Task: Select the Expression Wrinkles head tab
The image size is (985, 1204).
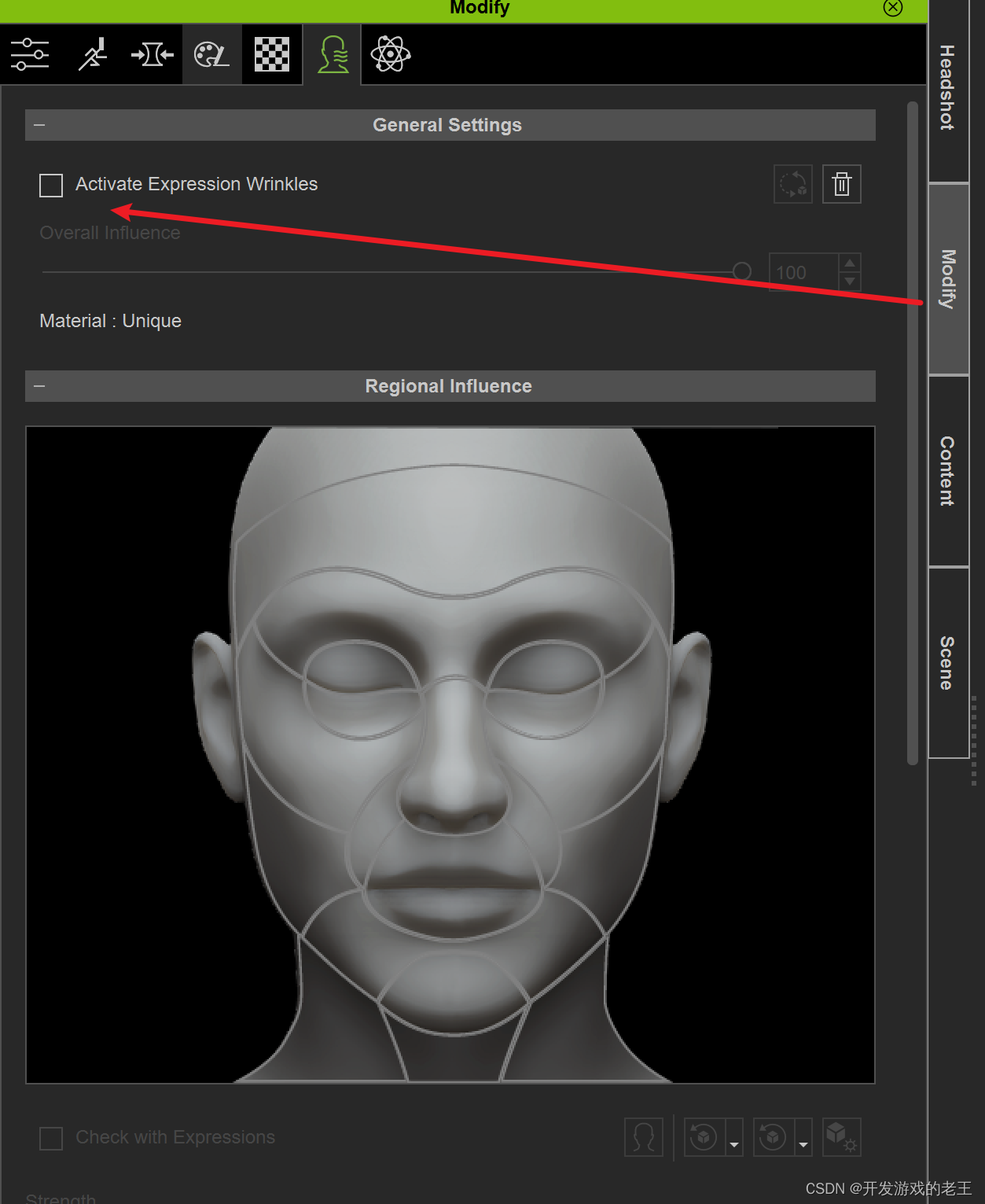Action: pyautogui.click(x=333, y=54)
